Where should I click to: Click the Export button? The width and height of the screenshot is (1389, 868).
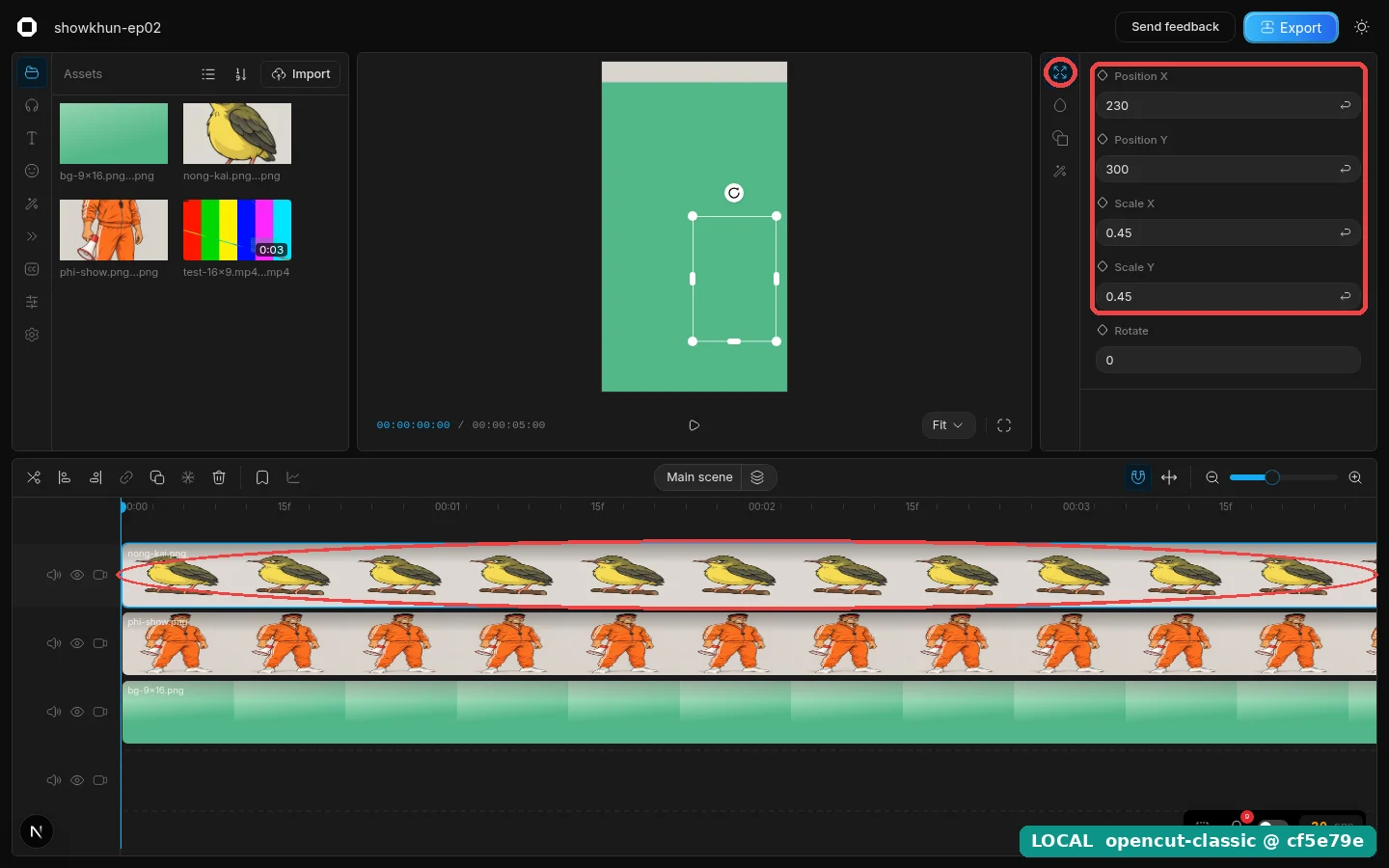pos(1291,27)
